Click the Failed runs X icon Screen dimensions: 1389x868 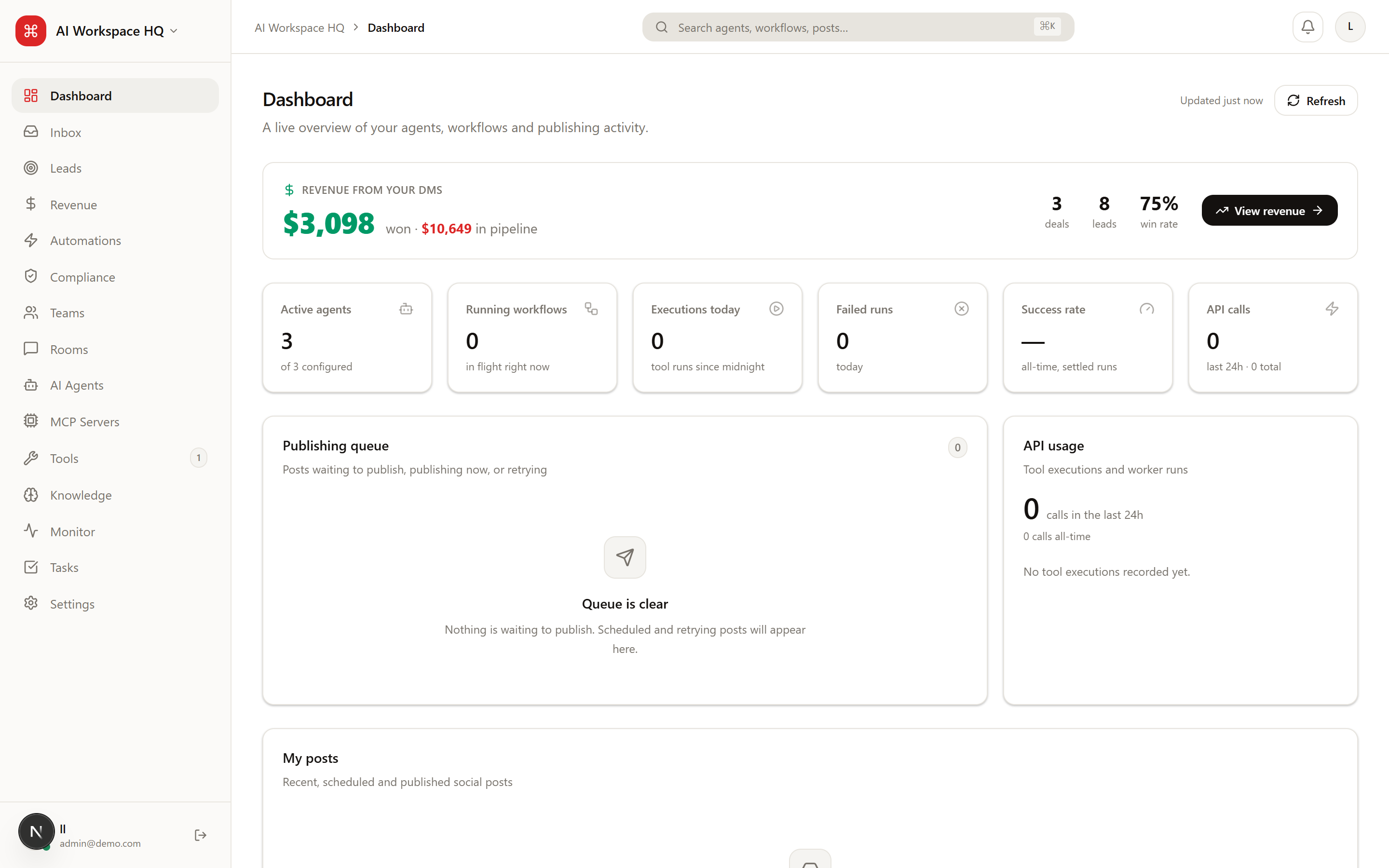961,309
